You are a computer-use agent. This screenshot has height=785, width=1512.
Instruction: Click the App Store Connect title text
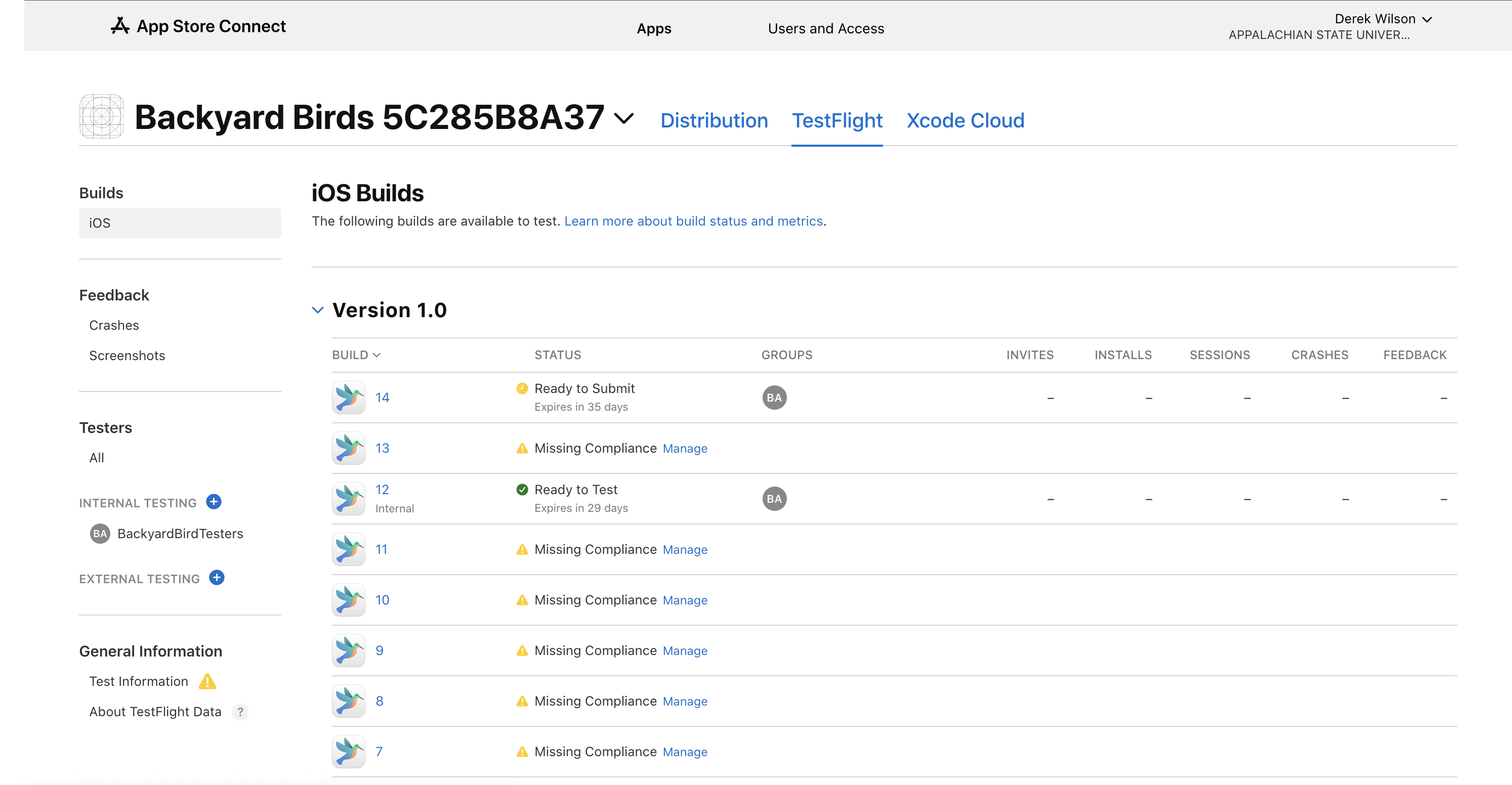211,26
